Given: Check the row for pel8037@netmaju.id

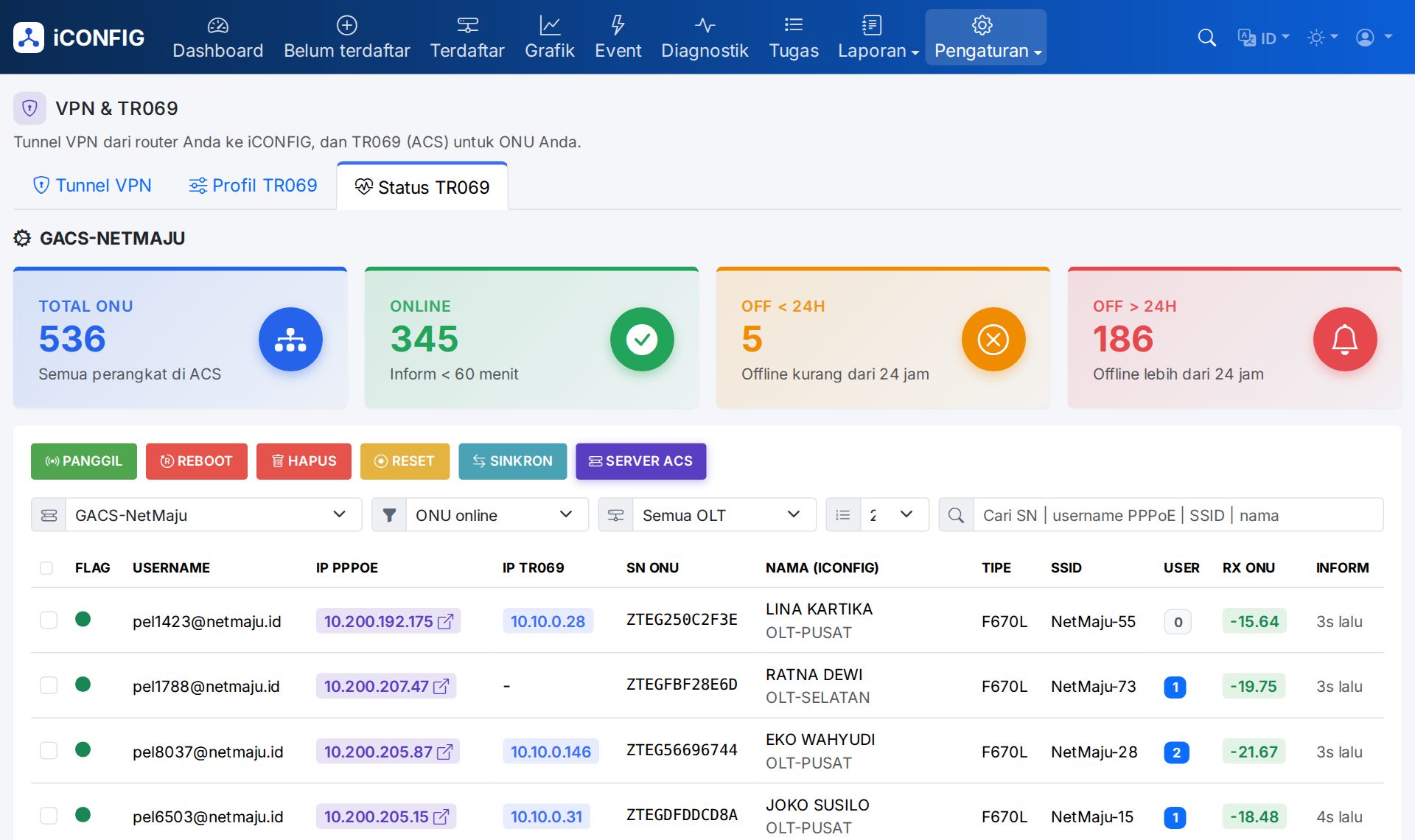Looking at the screenshot, I should pos(49,750).
